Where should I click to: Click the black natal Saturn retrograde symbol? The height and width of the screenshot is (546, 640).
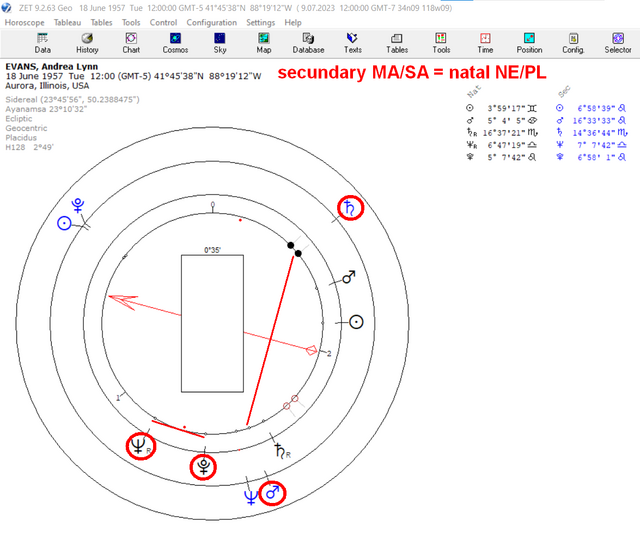click(282, 451)
